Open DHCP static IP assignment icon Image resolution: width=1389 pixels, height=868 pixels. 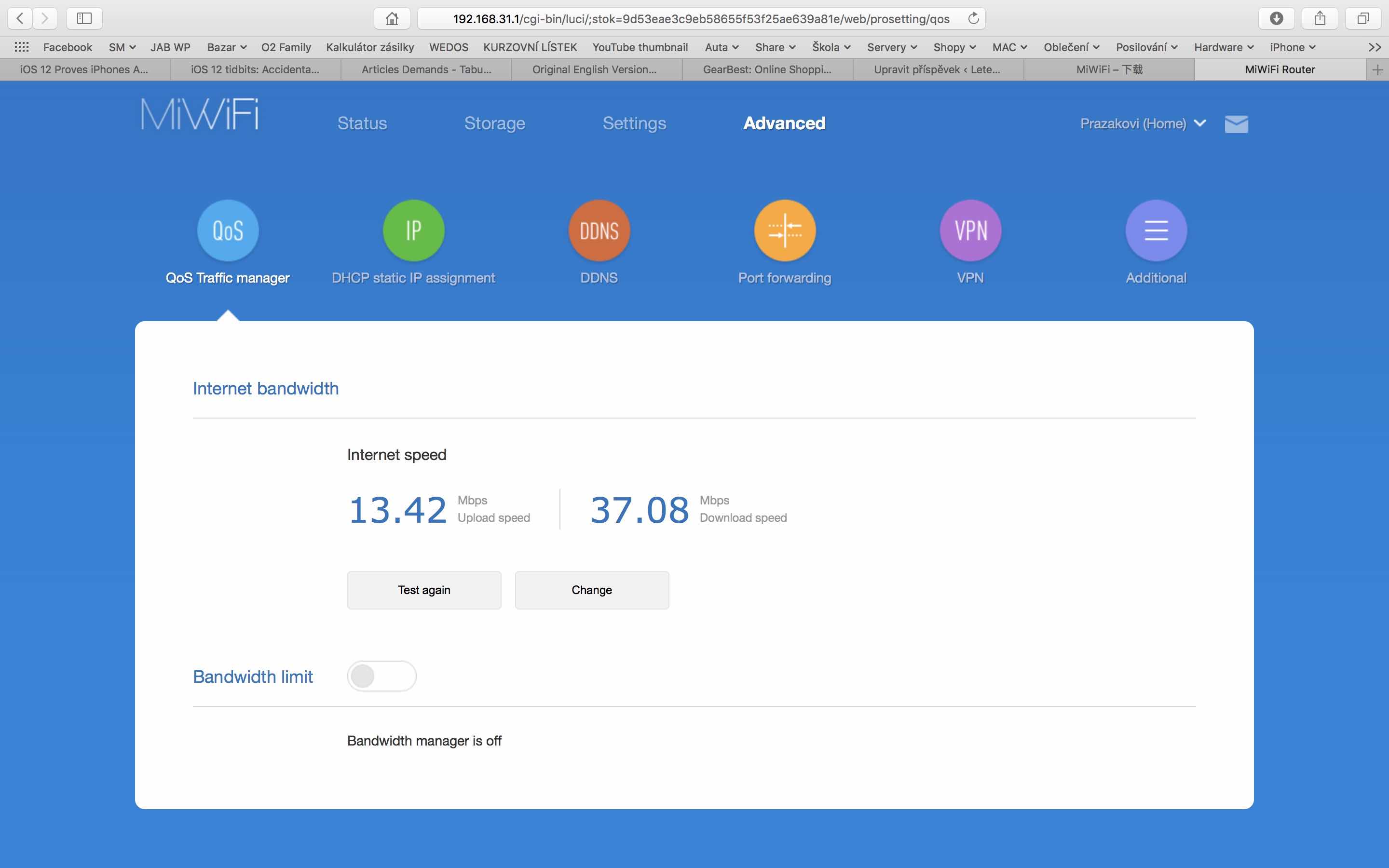click(413, 231)
